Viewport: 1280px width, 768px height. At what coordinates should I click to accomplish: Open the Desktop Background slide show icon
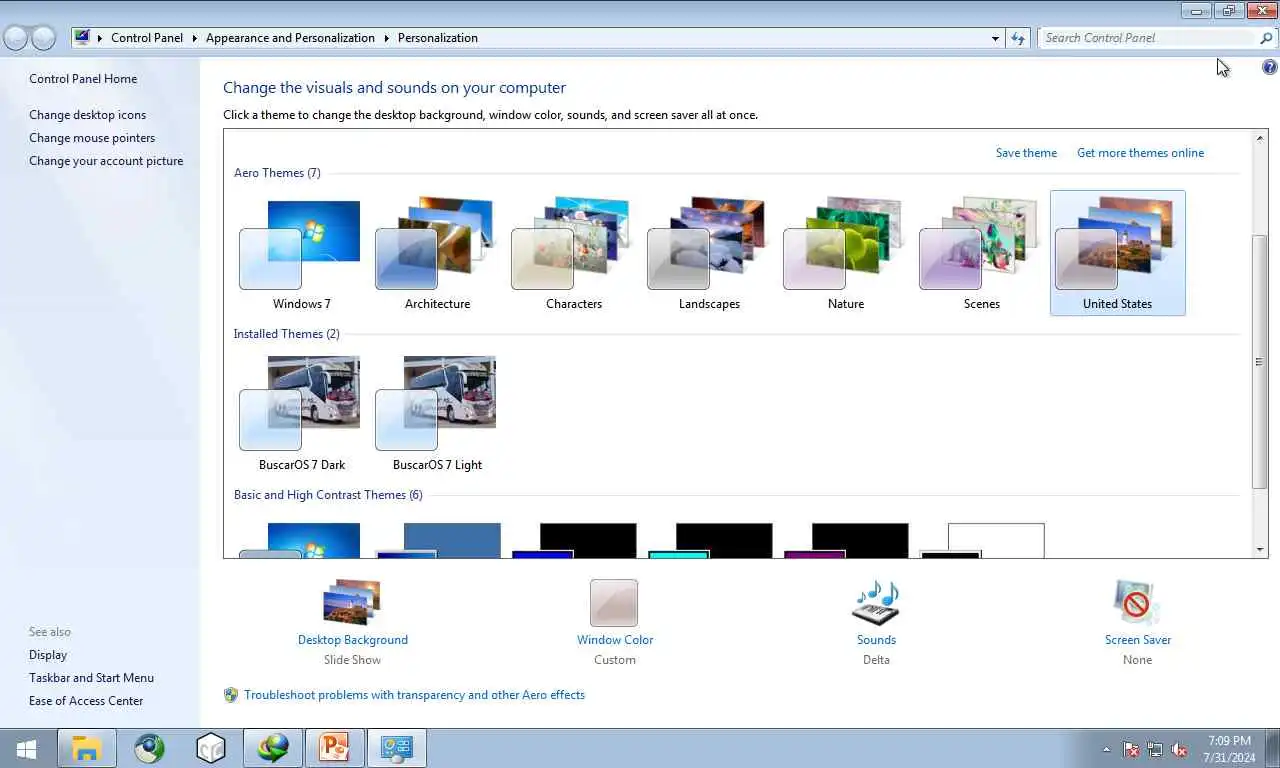pos(352,603)
